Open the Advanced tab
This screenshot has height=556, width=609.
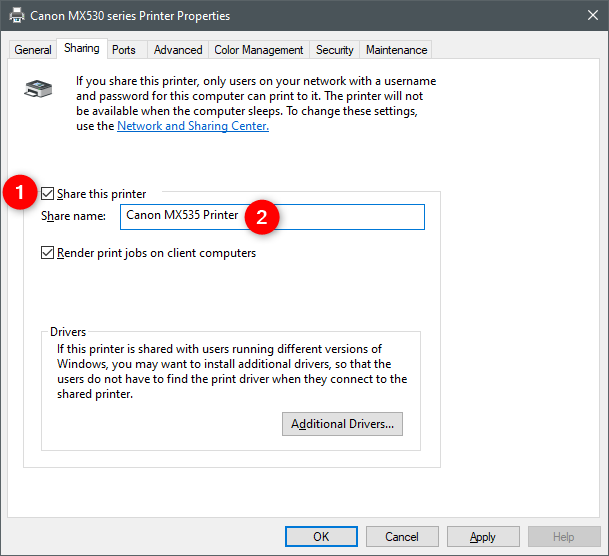tap(178, 50)
